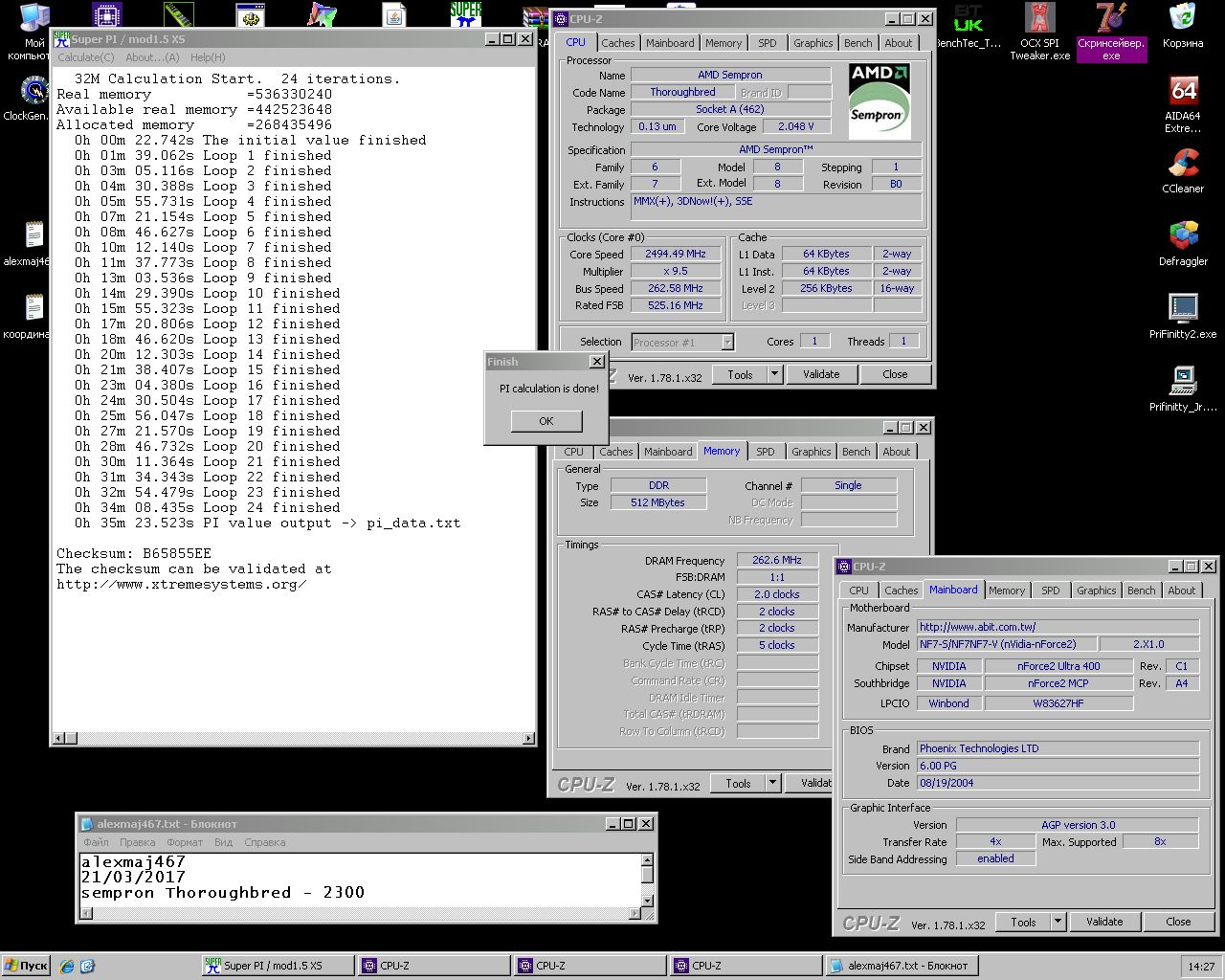
Task: Open About tab in the middle CPU-Z Memory window
Action: tap(897, 452)
